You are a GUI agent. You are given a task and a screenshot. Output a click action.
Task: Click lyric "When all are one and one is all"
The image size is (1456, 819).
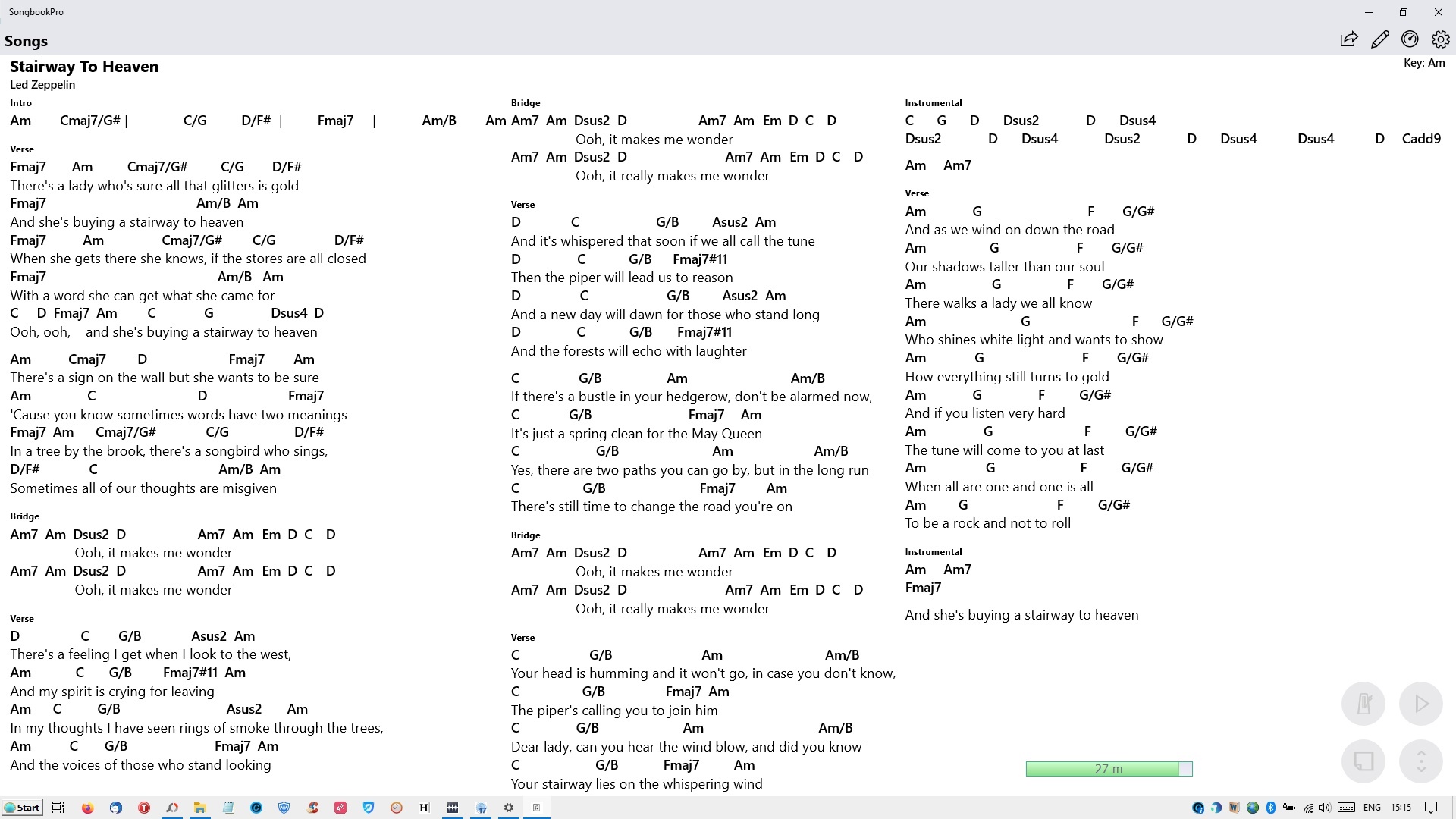pos(999,487)
